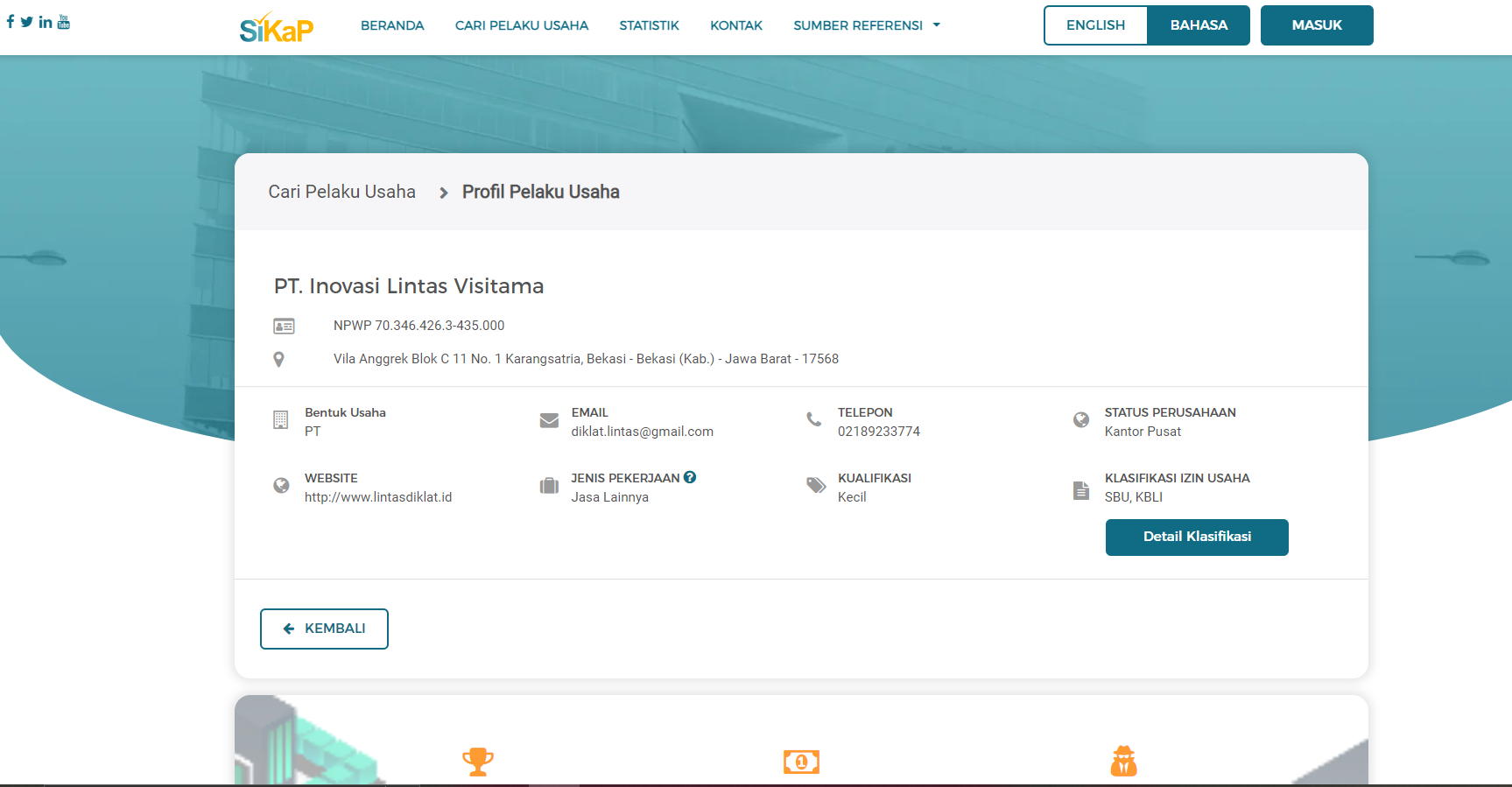Click the WEBSITE globe icon
This screenshot has height=787, width=1512.
[281, 486]
